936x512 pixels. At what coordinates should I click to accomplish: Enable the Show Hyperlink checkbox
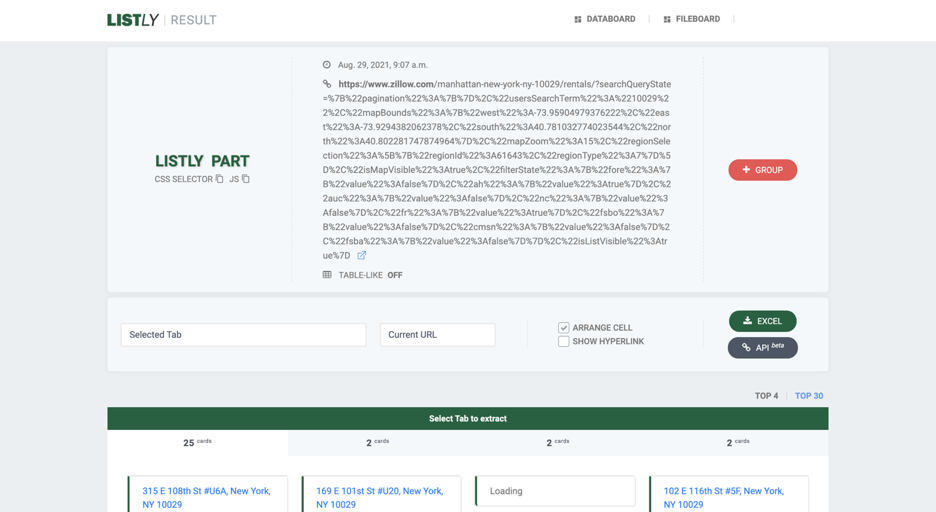[564, 342]
